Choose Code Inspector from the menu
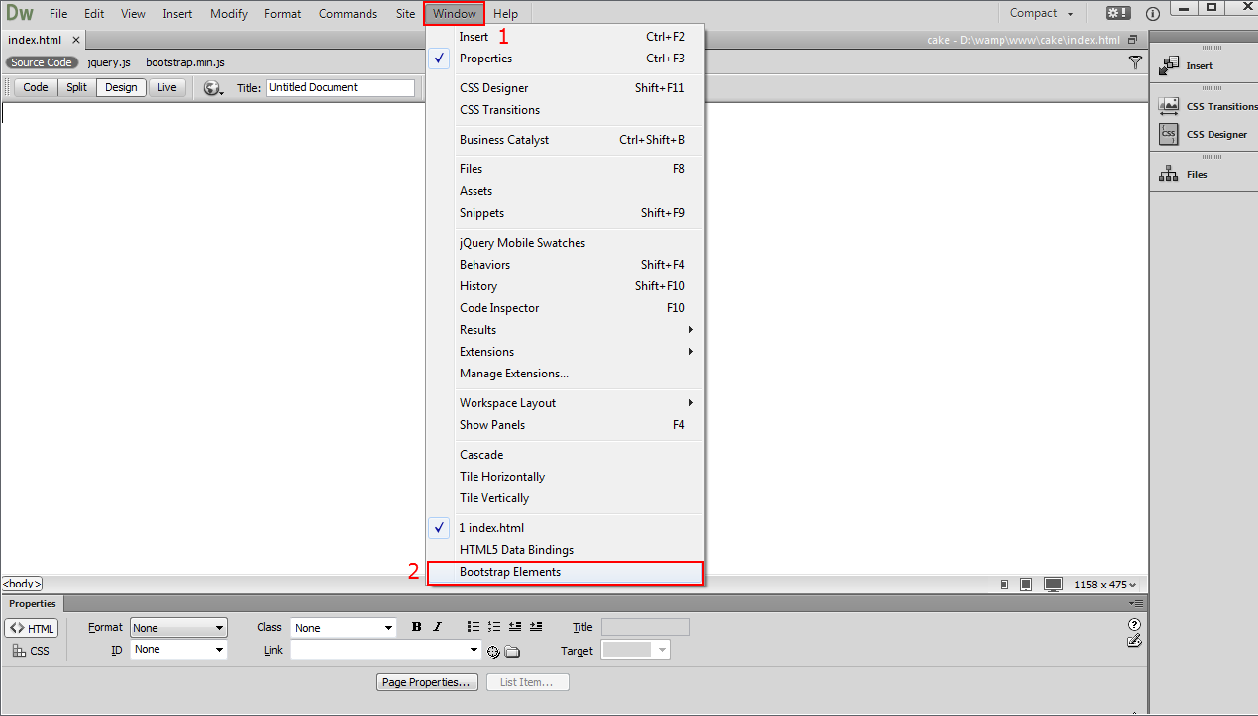 coord(566,308)
